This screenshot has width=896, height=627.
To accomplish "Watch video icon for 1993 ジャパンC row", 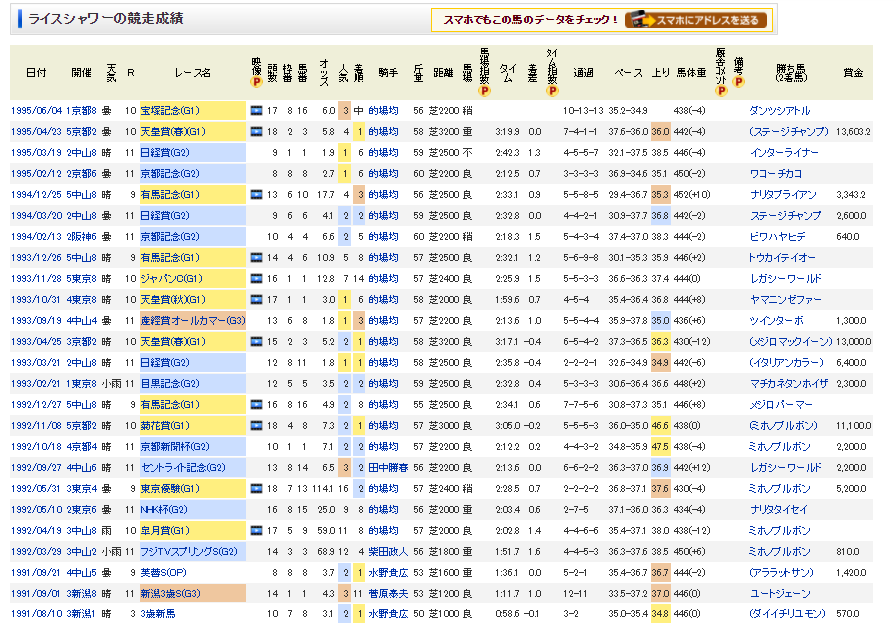I will point(256,280).
